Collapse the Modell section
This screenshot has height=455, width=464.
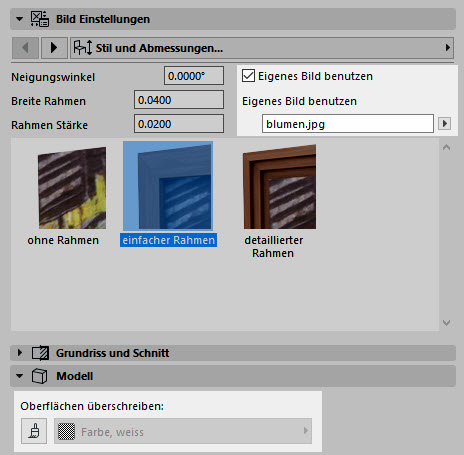pyautogui.click(x=20, y=376)
